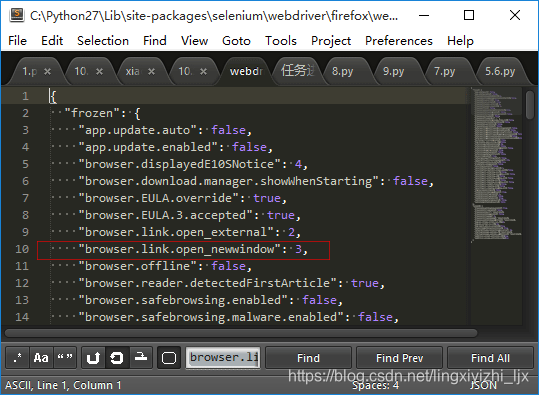The image size is (539, 395).
Task: Open the Selection menu
Action: tap(103, 41)
